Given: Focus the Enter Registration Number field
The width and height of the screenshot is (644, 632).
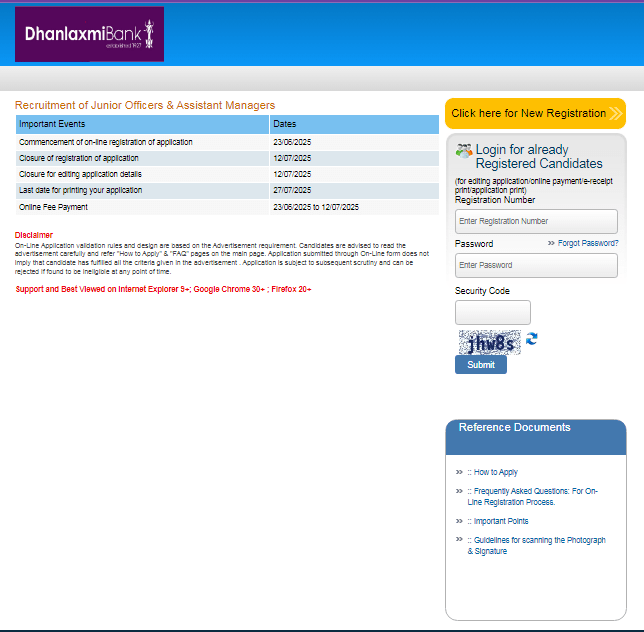Looking at the screenshot, I should pyautogui.click(x=536, y=221).
